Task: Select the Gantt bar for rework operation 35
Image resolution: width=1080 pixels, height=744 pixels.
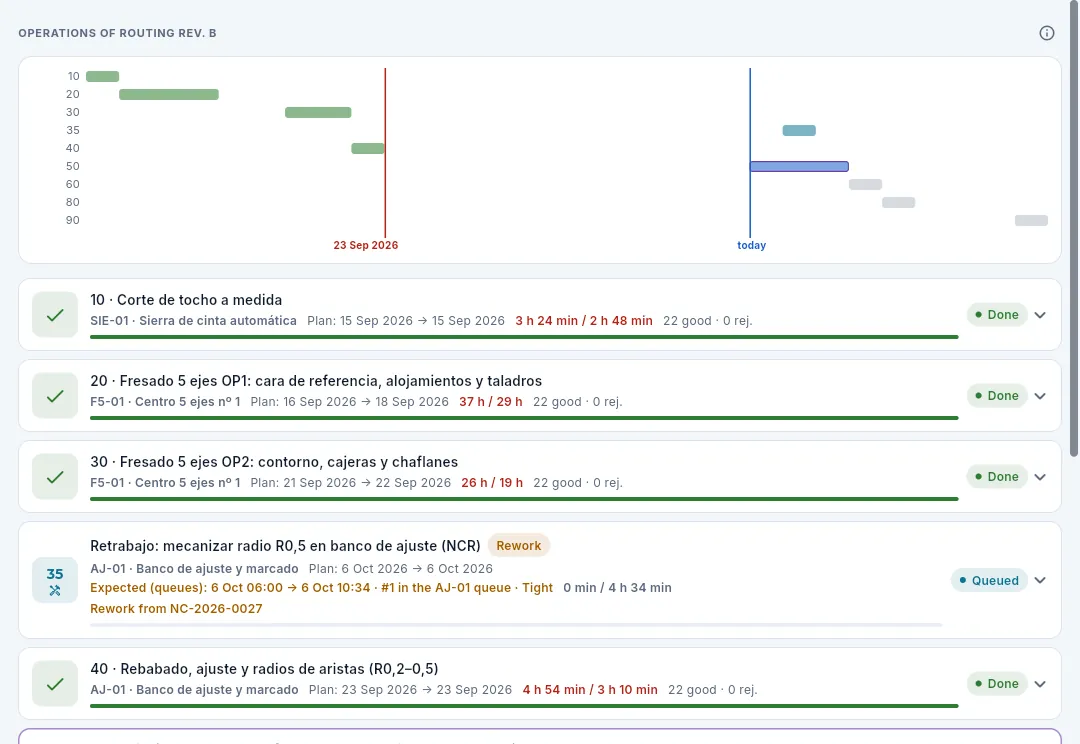Action: [799, 130]
